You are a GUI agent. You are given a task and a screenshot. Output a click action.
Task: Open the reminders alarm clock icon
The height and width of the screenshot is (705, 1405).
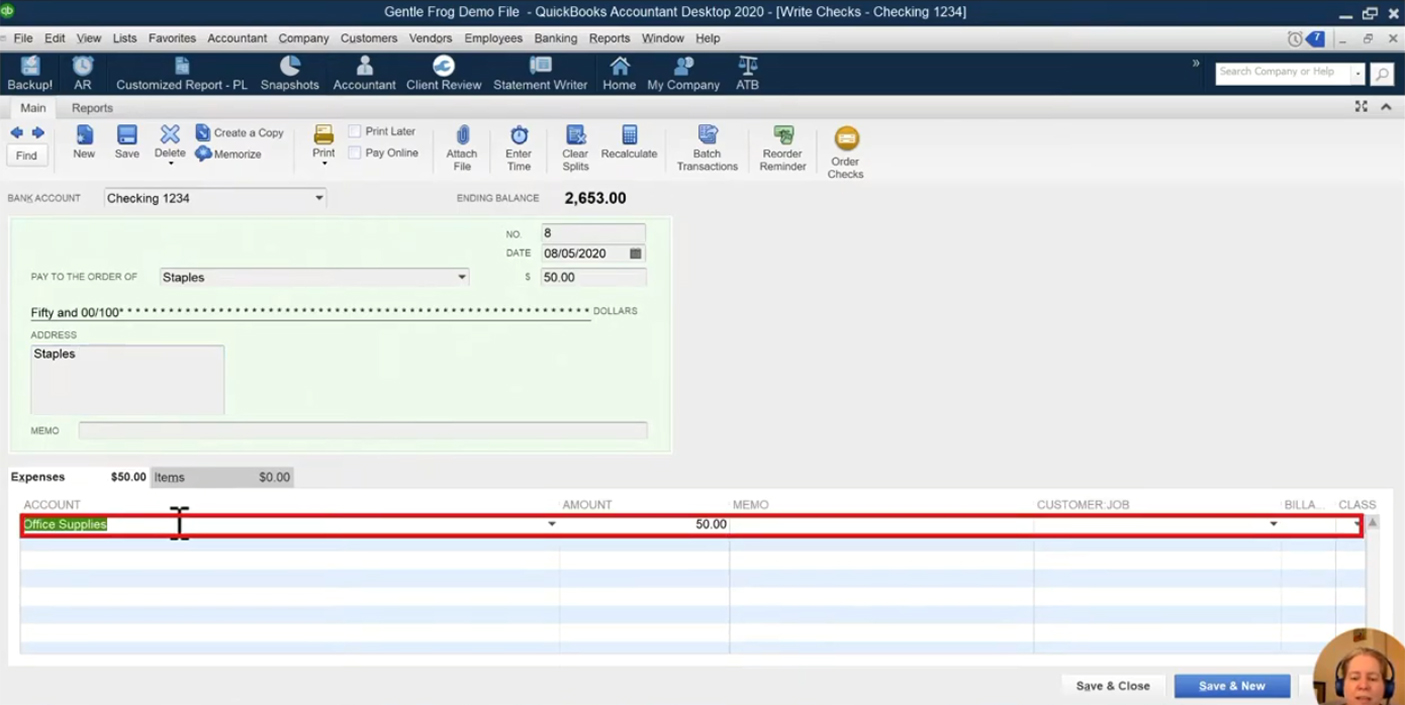coord(1295,39)
